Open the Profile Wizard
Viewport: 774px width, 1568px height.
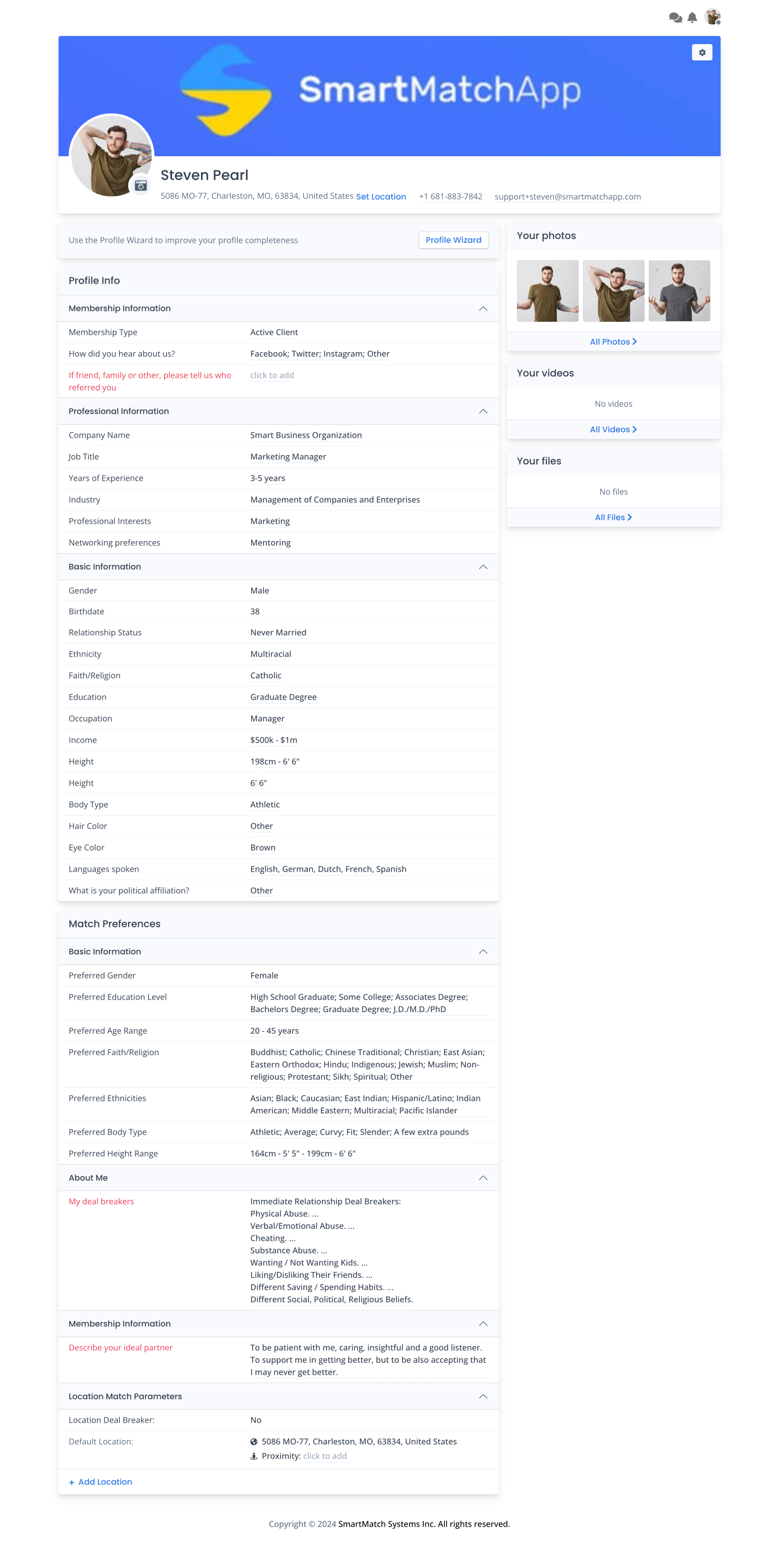point(453,240)
